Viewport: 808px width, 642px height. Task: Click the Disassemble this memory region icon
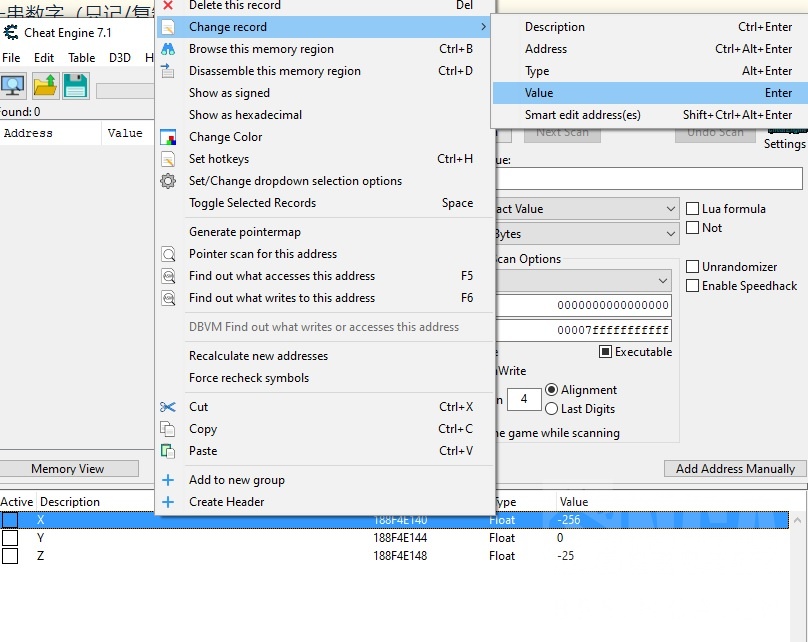click(x=168, y=71)
